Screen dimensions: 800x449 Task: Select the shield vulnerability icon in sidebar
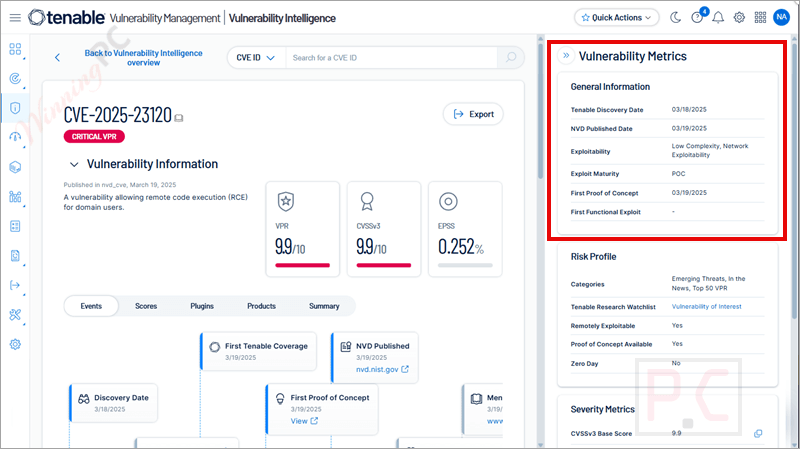15,108
